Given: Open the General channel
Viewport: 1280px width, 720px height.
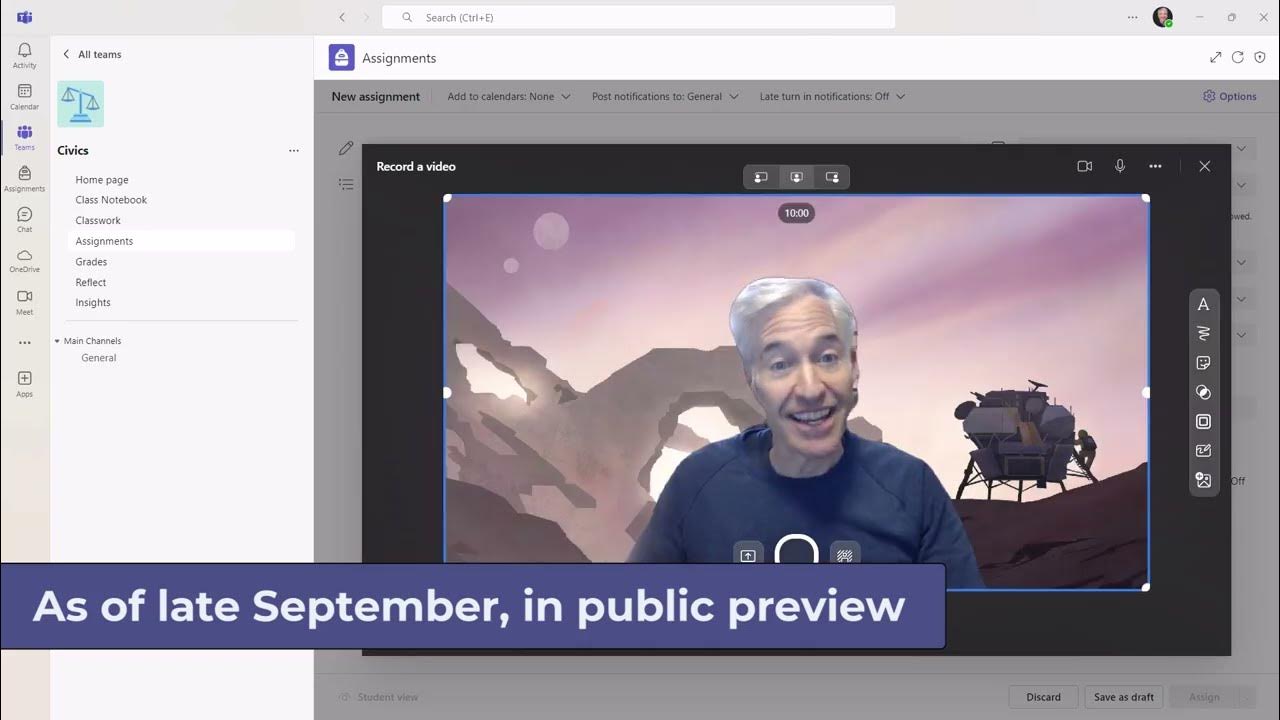Looking at the screenshot, I should pyautogui.click(x=99, y=358).
